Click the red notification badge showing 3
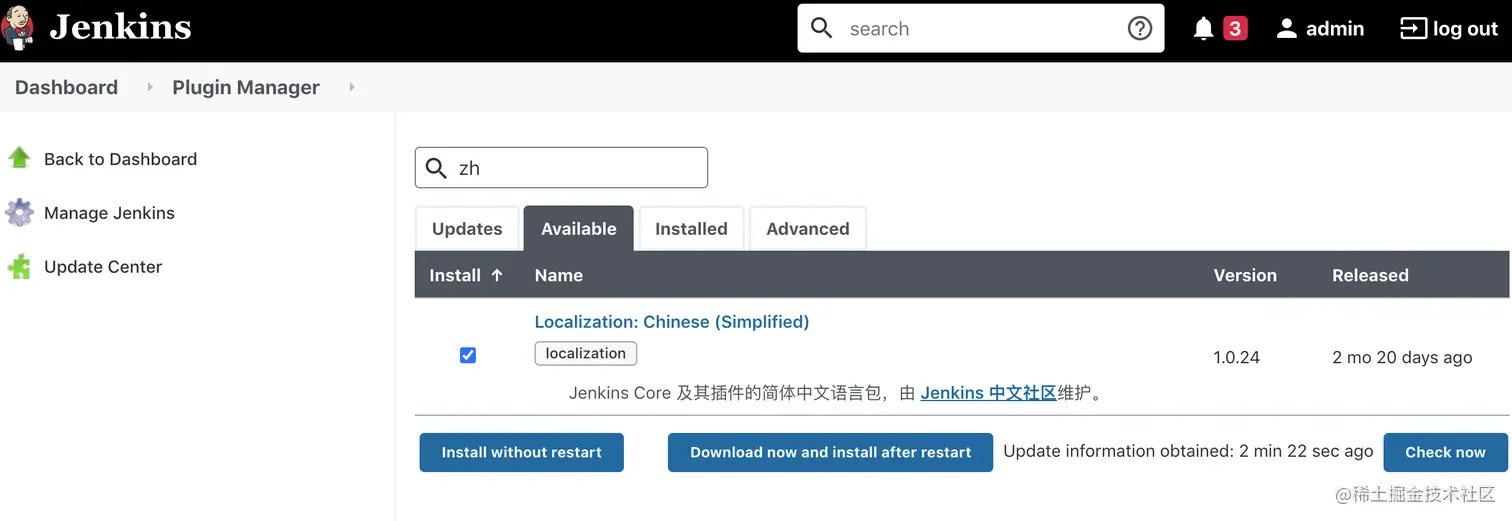The width and height of the screenshot is (1512, 521). point(1235,29)
